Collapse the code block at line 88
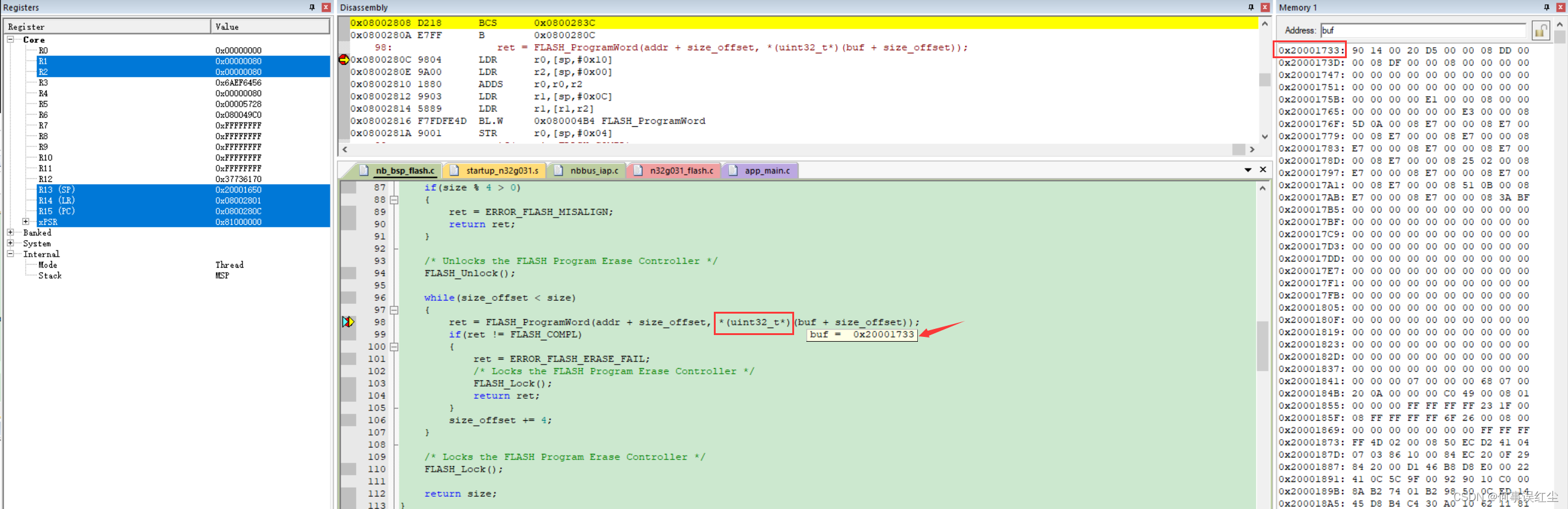The height and width of the screenshot is (509, 1568). point(394,200)
